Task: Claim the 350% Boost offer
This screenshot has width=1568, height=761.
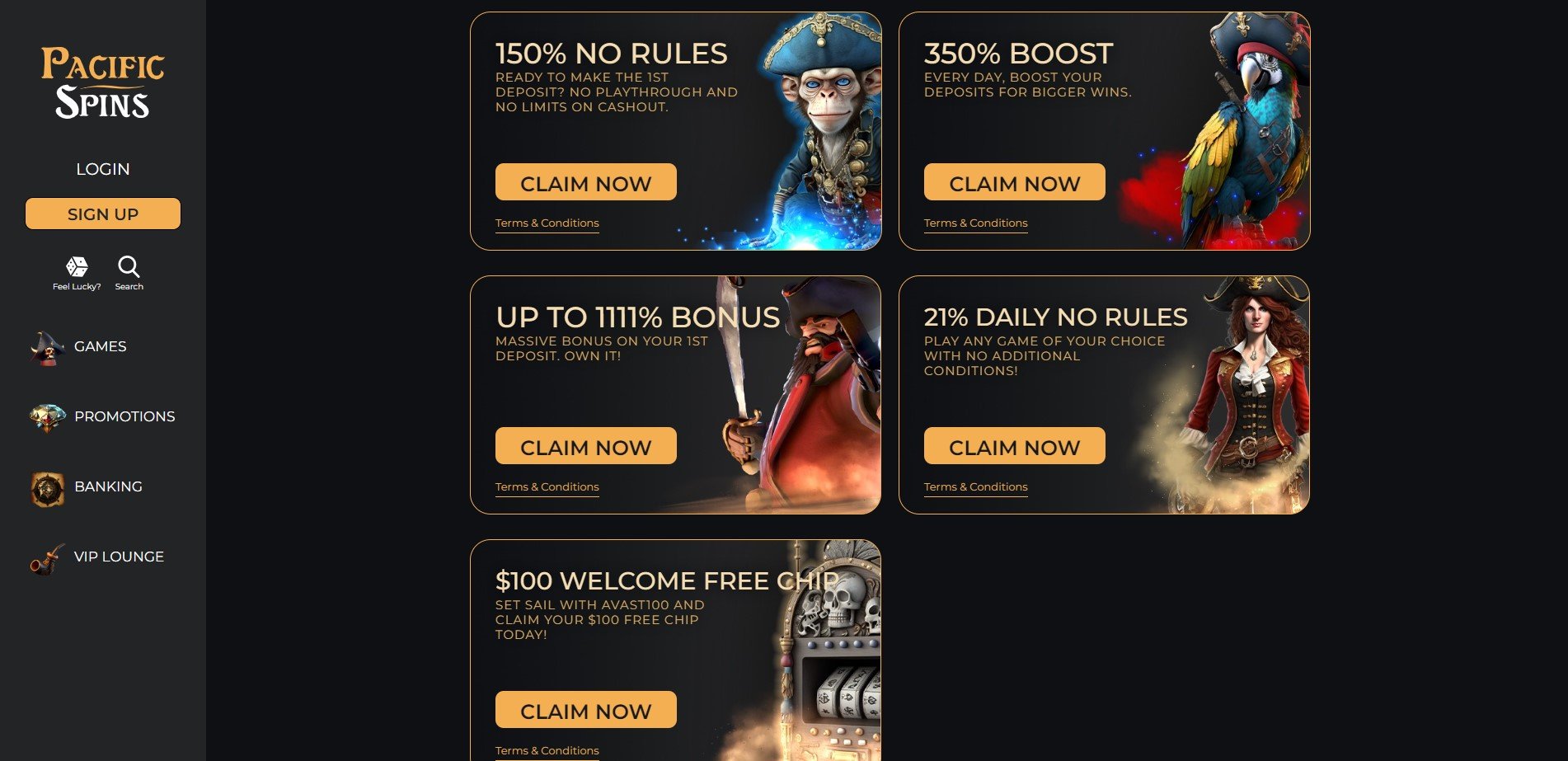Action: click(x=1015, y=182)
